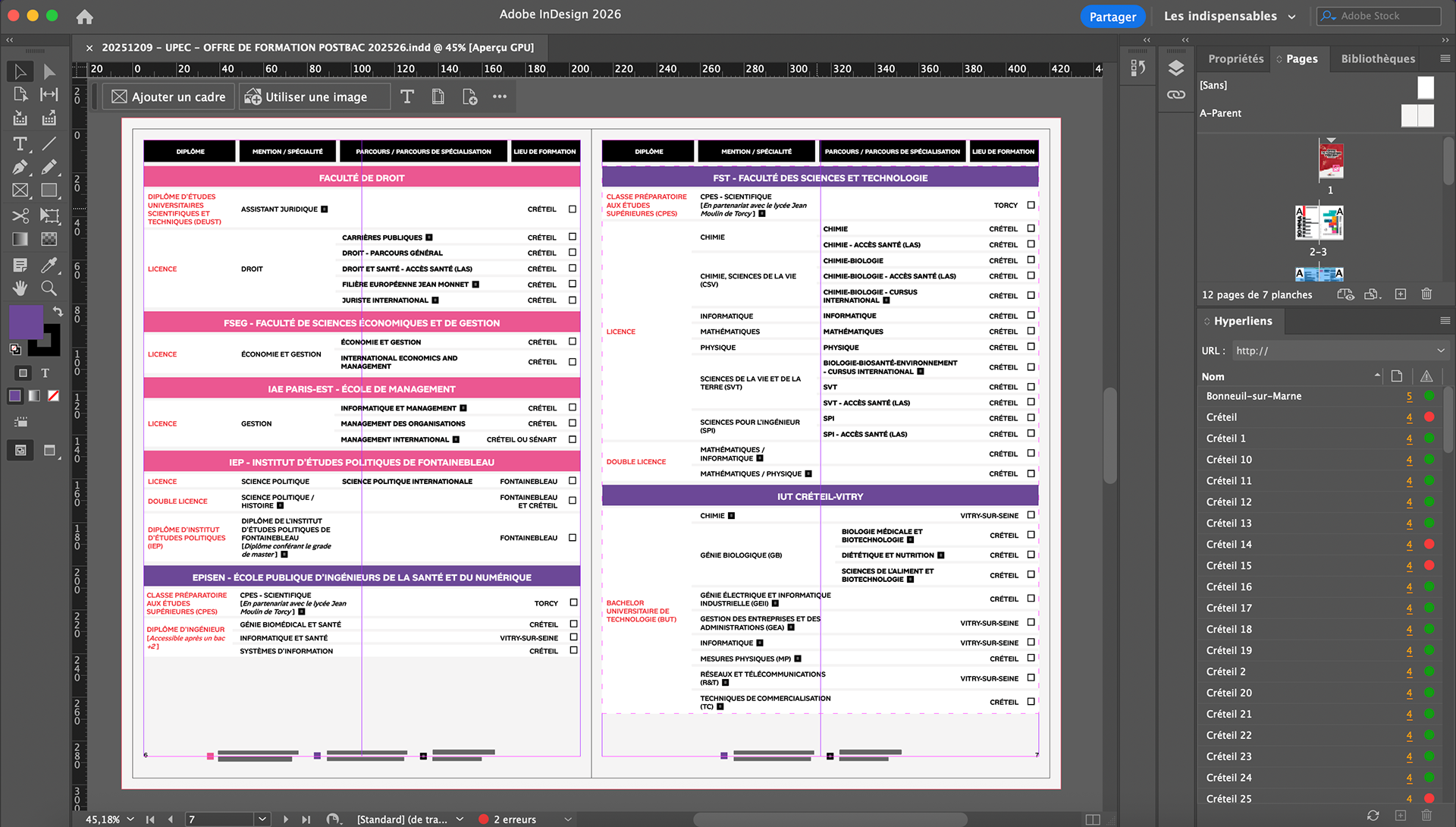This screenshot has height=827, width=1456.
Task: Click the Ajouter un cadre button
Action: (x=169, y=97)
